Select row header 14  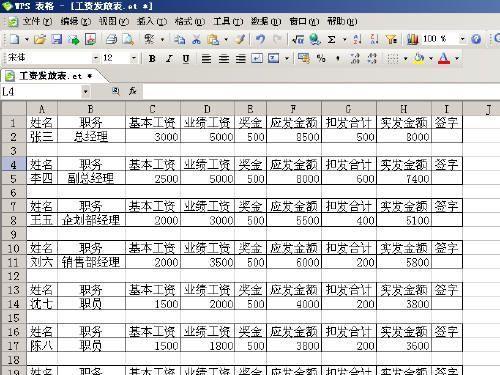[13, 304]
